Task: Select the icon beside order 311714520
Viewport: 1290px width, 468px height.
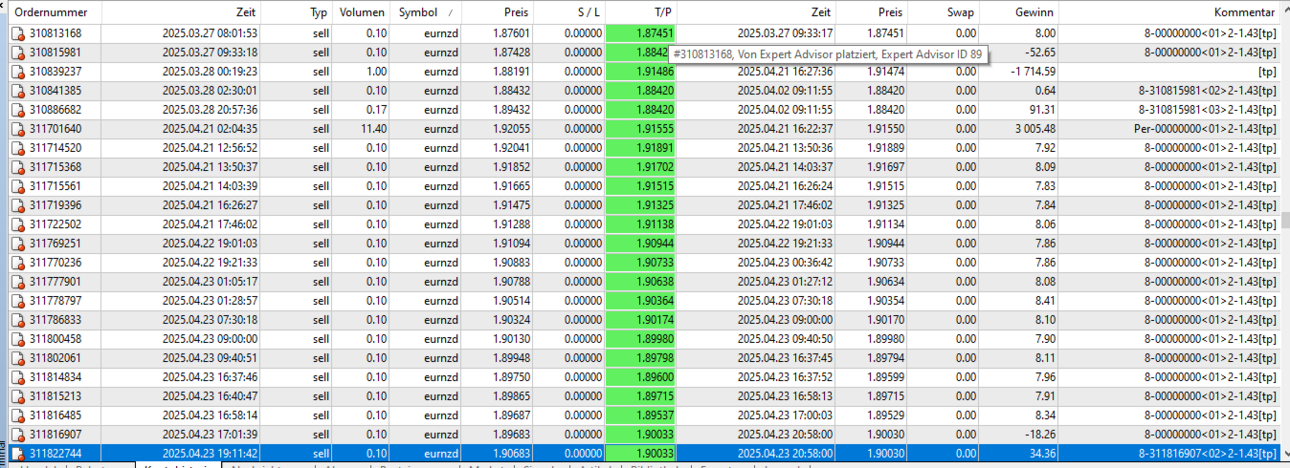Action: (18, 148)
